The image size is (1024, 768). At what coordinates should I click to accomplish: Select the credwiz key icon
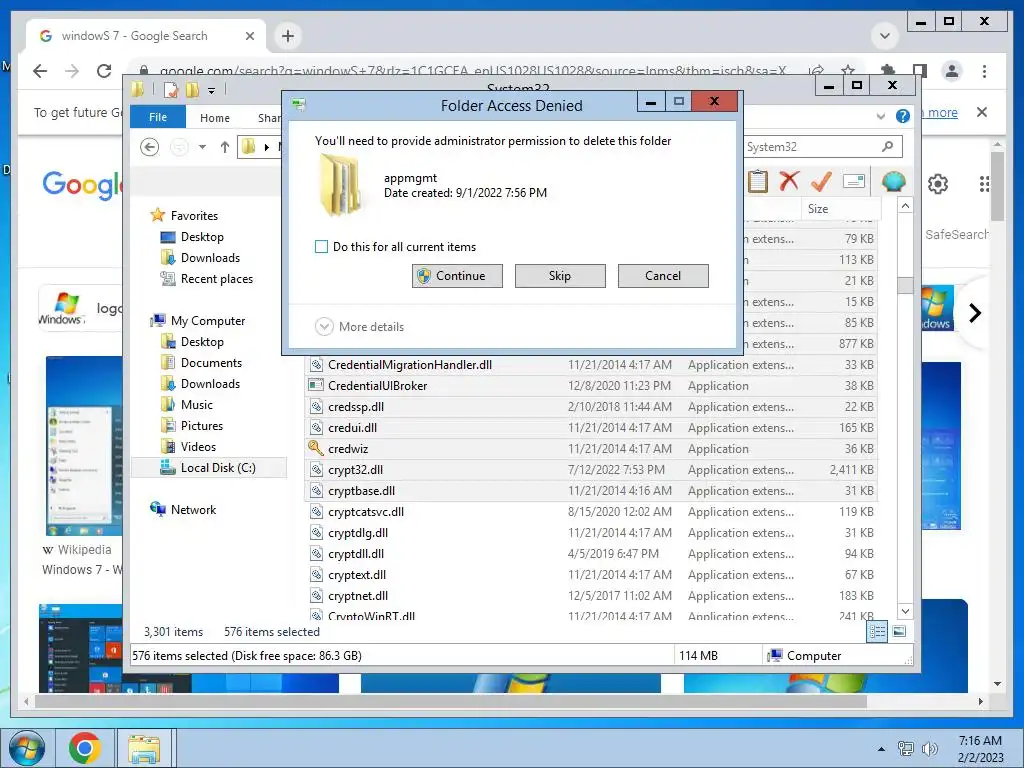click(315, 448)
